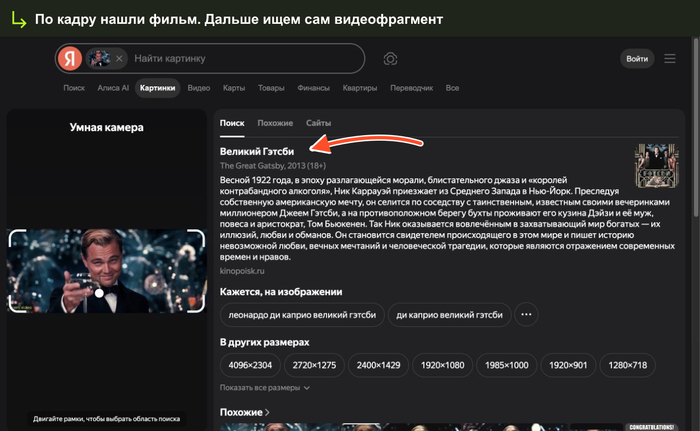The height and width of the screenshot is (431, 700).
Task: Click the white focus point on the photo
Action: tap(99, 293)
